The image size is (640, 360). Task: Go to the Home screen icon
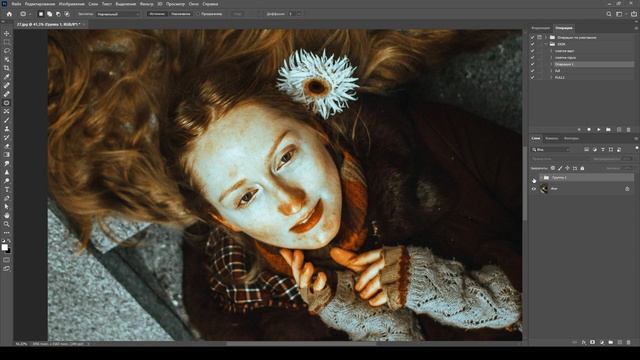click(x=9, y=14)
